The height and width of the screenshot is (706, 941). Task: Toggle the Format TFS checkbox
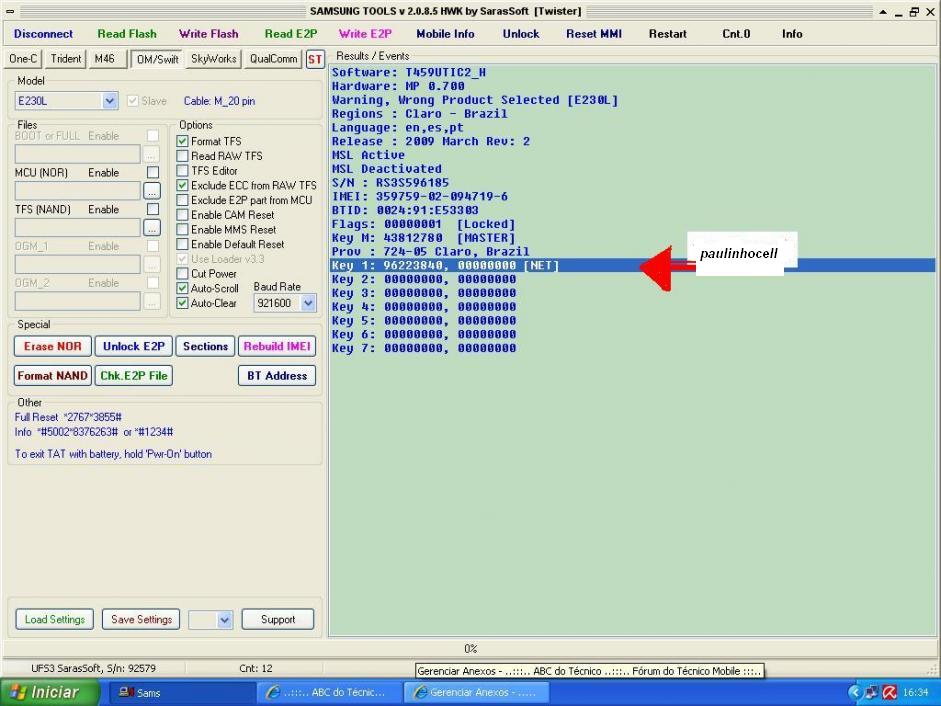tap(182, 141)
